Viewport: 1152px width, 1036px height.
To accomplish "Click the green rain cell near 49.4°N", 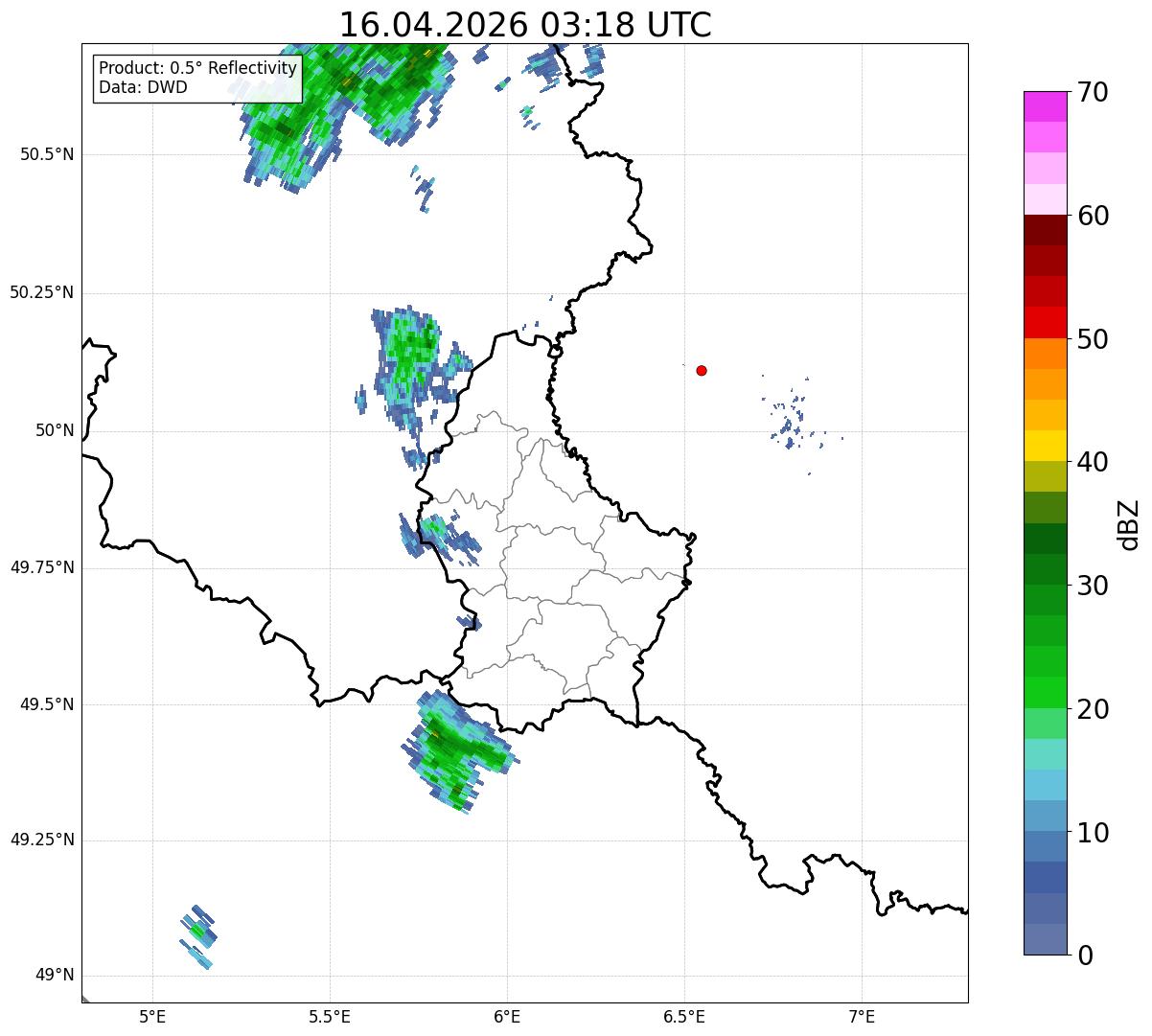I will click(458, 750).
